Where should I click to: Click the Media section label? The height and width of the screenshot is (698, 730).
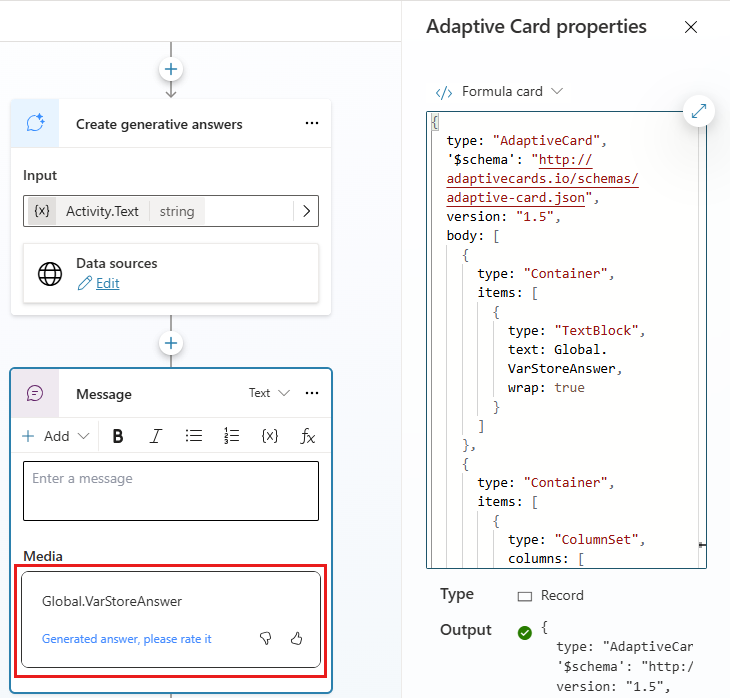pos(43,556)
